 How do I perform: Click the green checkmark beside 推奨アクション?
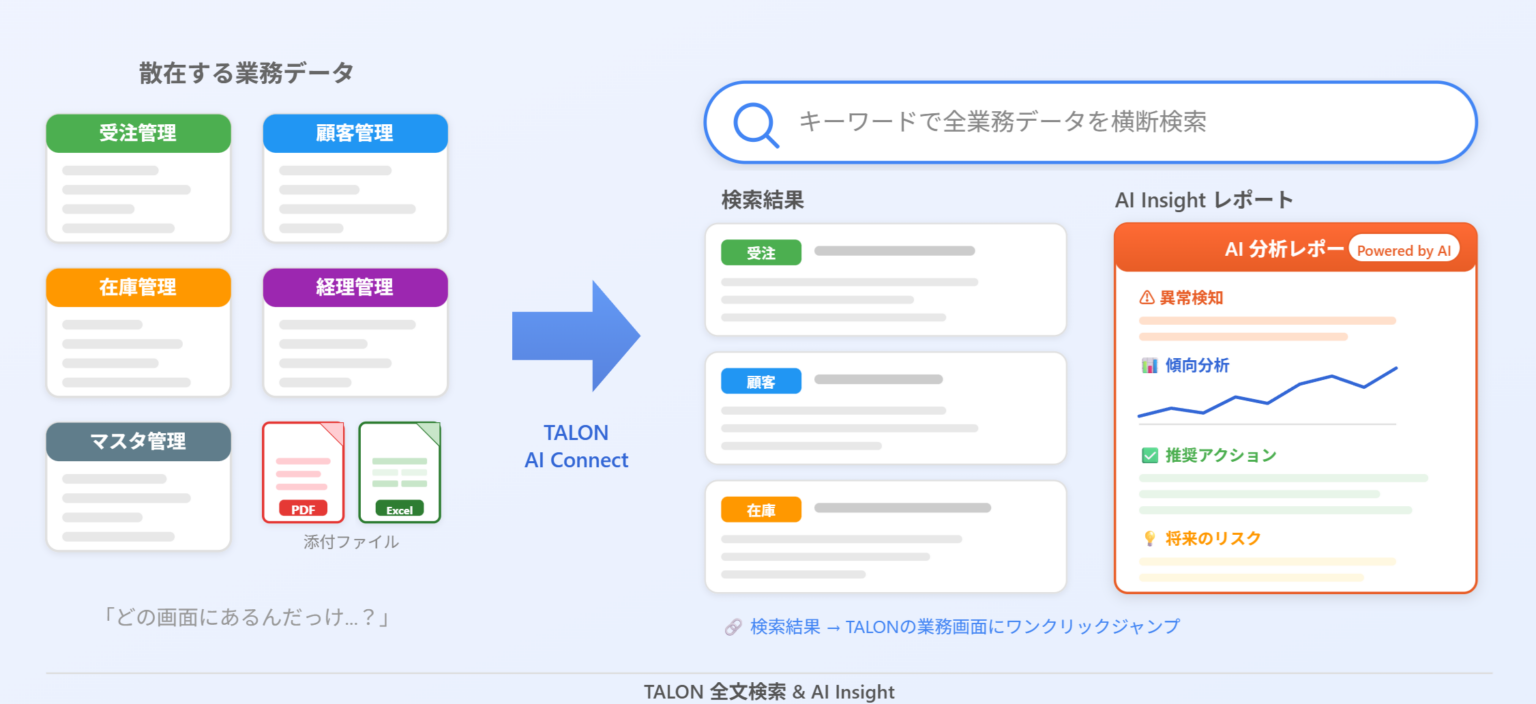pos(1149,455)
